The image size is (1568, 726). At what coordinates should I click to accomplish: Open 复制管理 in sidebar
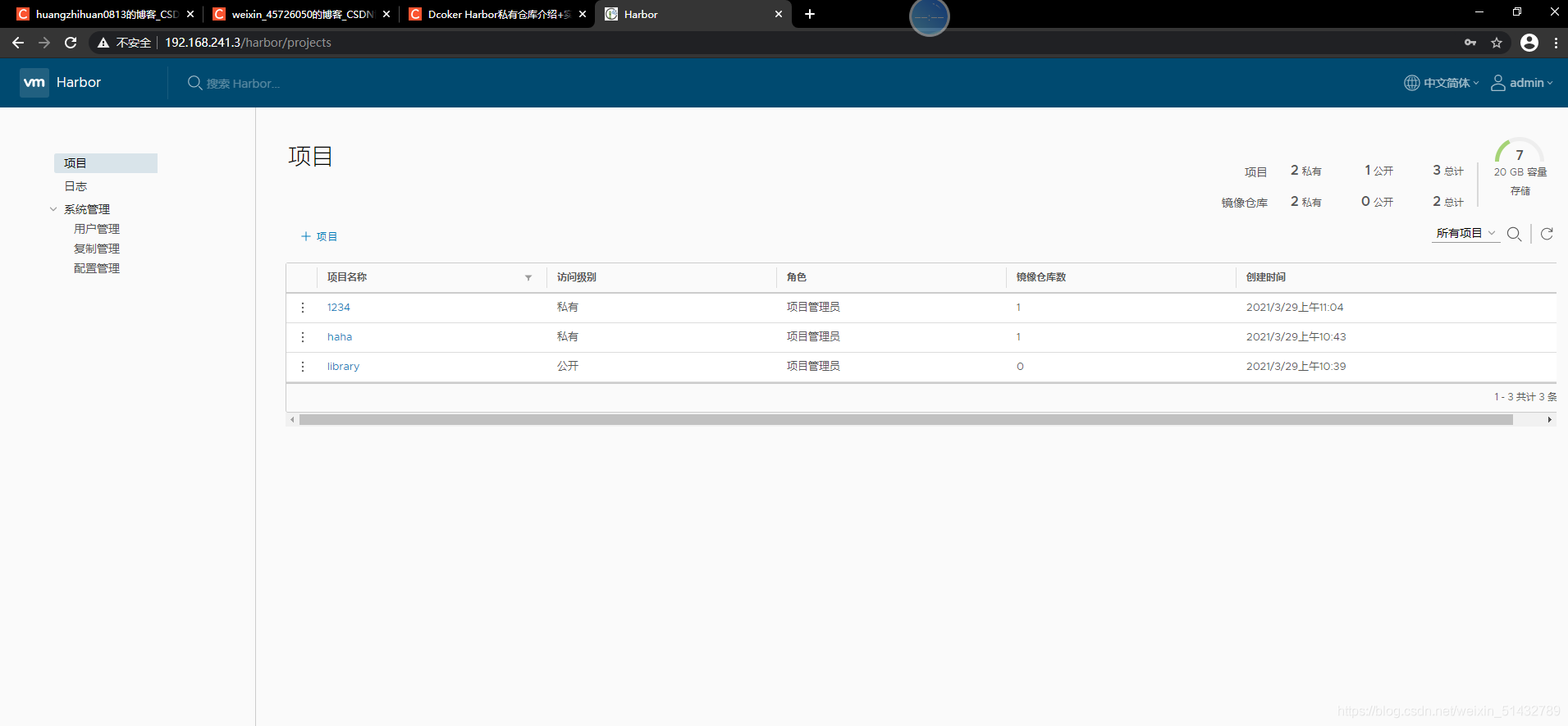point(97,249)
